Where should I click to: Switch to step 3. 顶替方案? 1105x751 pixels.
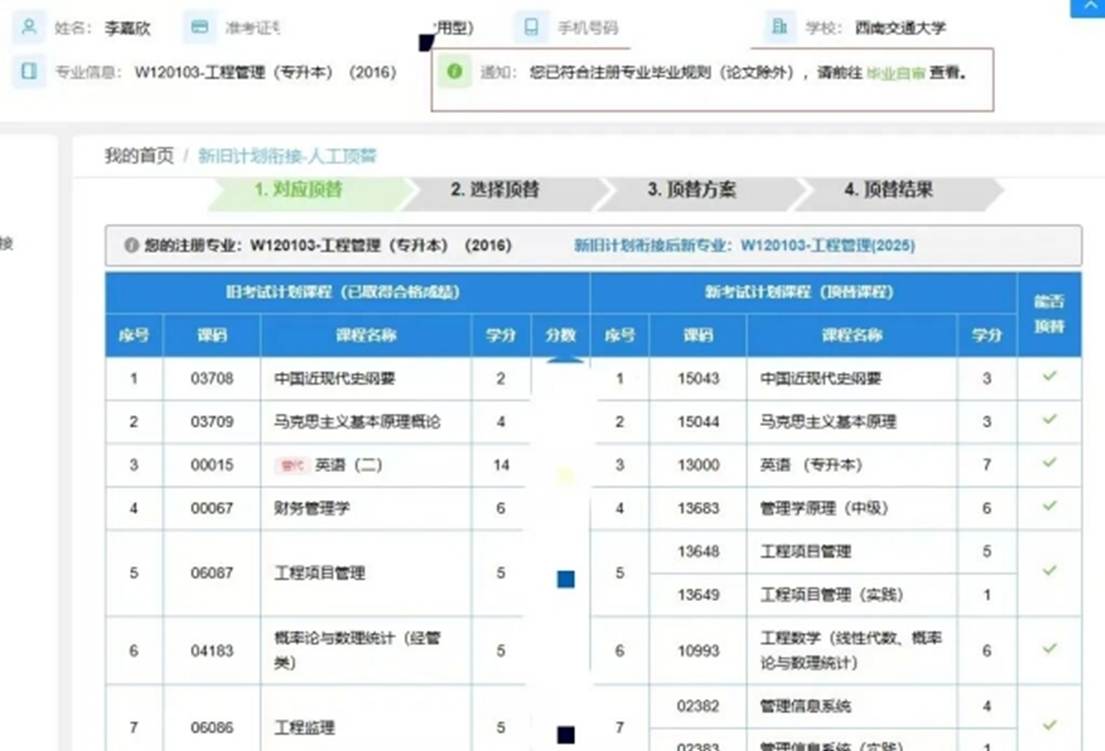click(x=692, y=190)
